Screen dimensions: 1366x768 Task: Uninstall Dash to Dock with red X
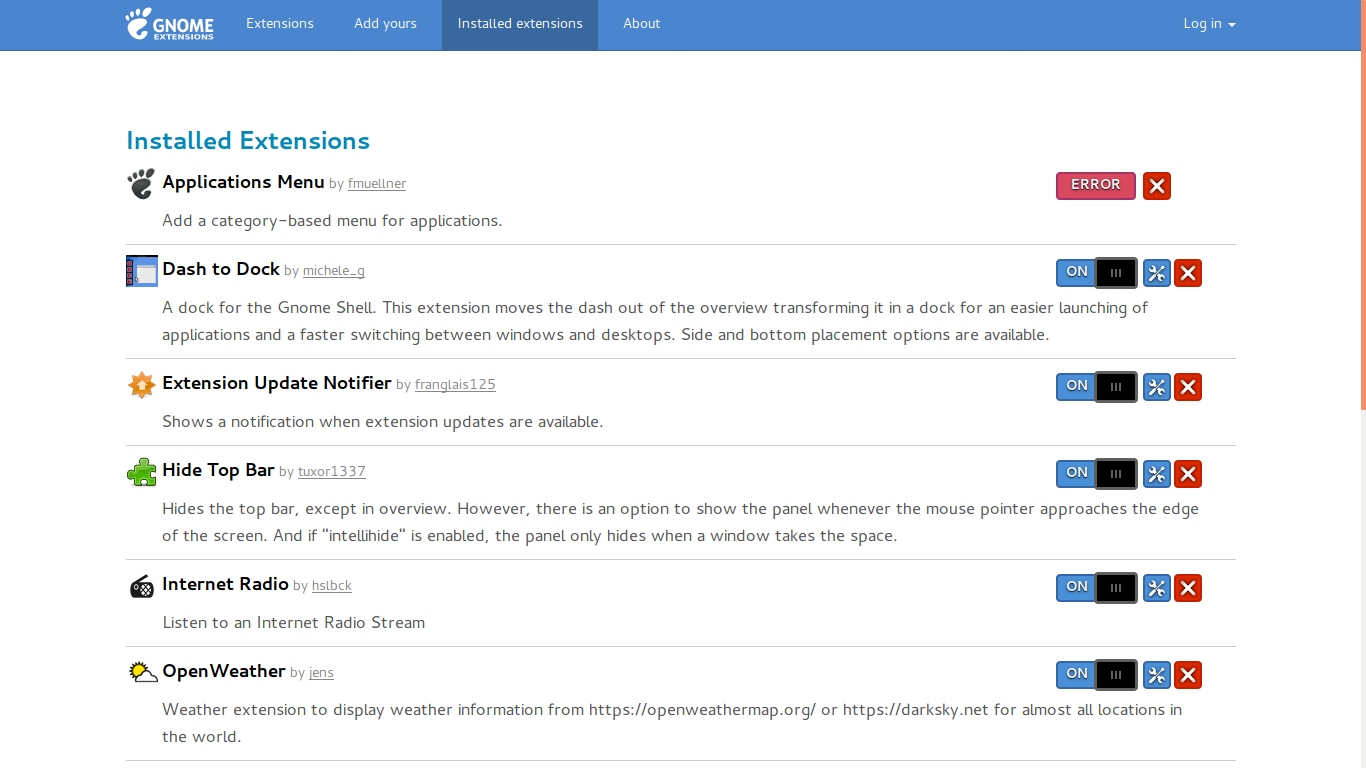pyautogui.click(x=1188, y=273)
